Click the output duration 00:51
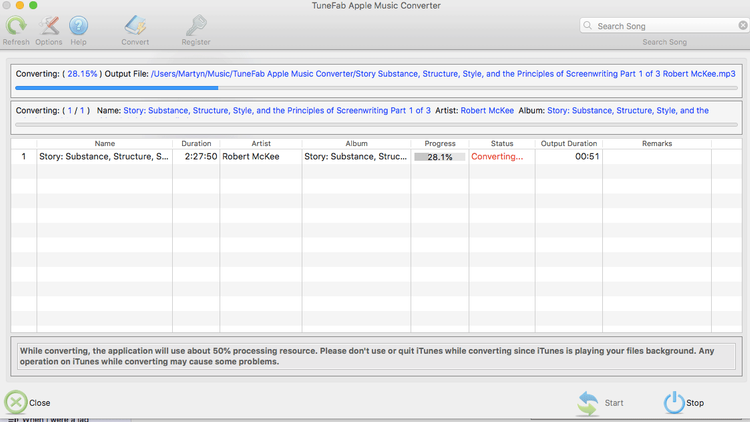Image resolution: width=750 pixels, height=422 pixels. point(587,156)
